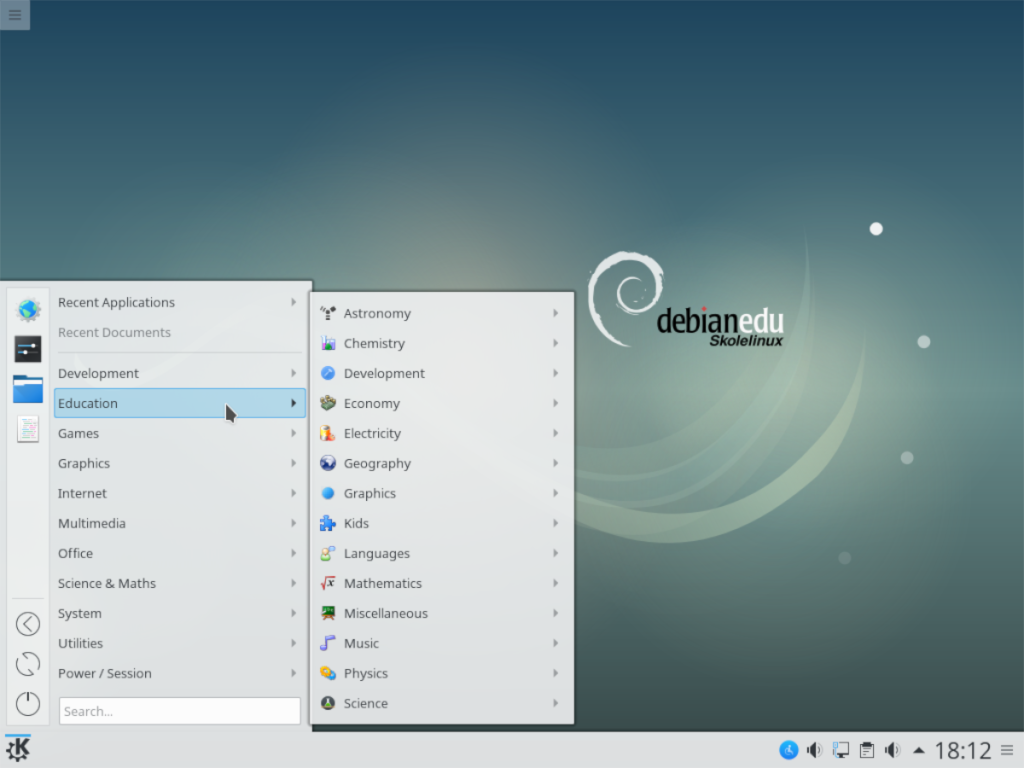The height and width of the screenshot is (768, 1024).
Task: Expand the Mathematics submenu arrow
Action: [x=556, y=583]
